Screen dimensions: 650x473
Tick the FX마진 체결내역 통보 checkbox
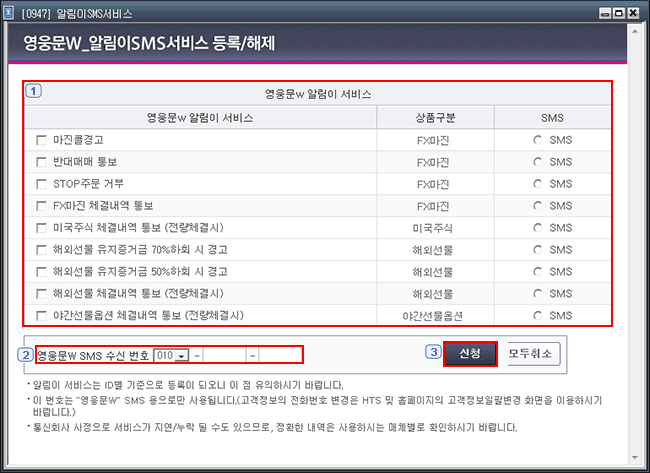(x=41, y=206)
